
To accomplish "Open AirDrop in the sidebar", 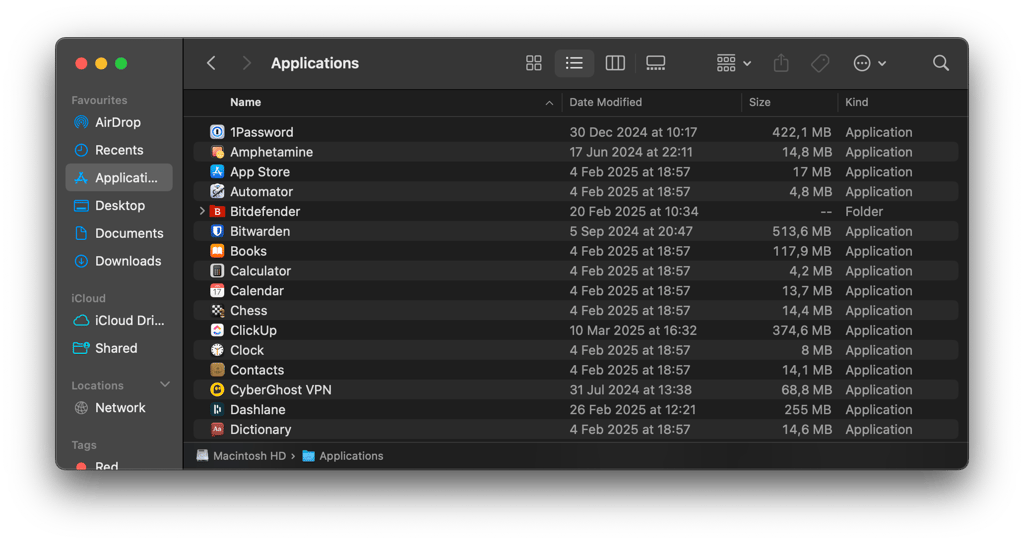I will pos(119,122).
